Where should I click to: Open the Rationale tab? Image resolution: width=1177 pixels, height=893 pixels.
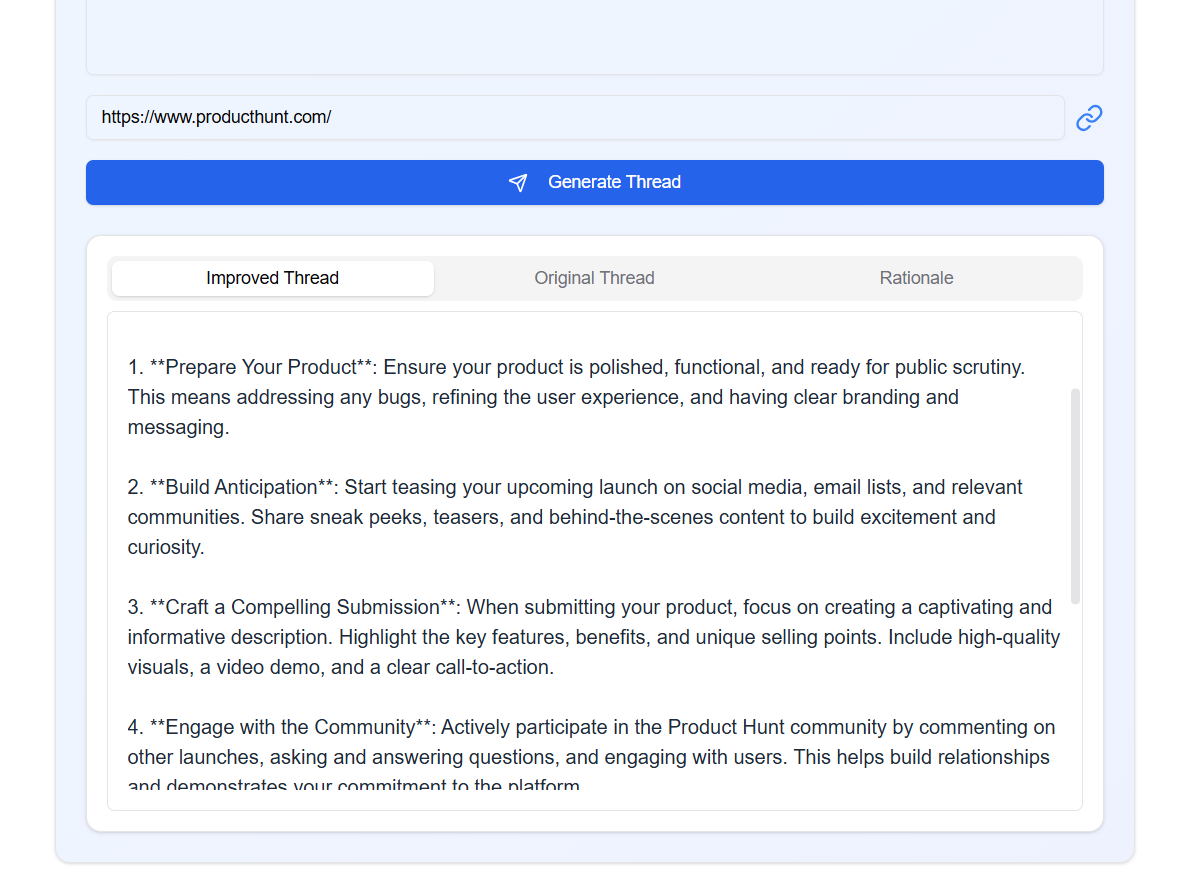(917, 278)
